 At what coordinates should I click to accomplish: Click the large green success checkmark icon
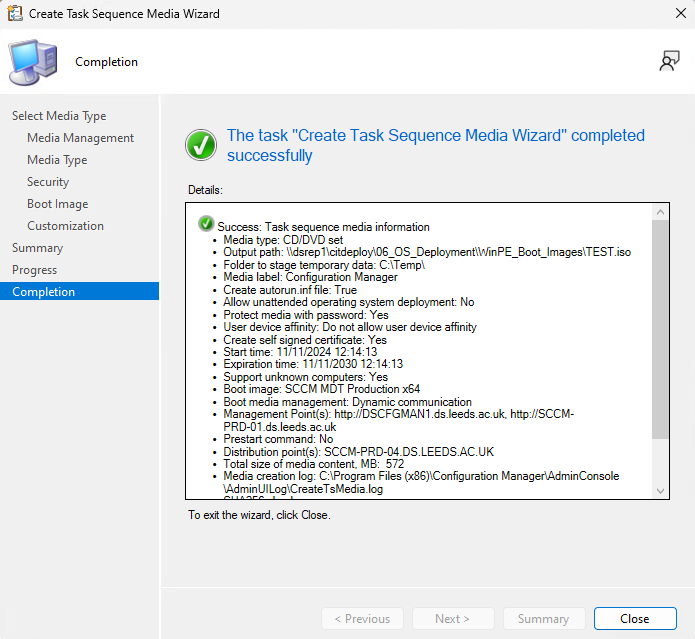coord(201,145)
